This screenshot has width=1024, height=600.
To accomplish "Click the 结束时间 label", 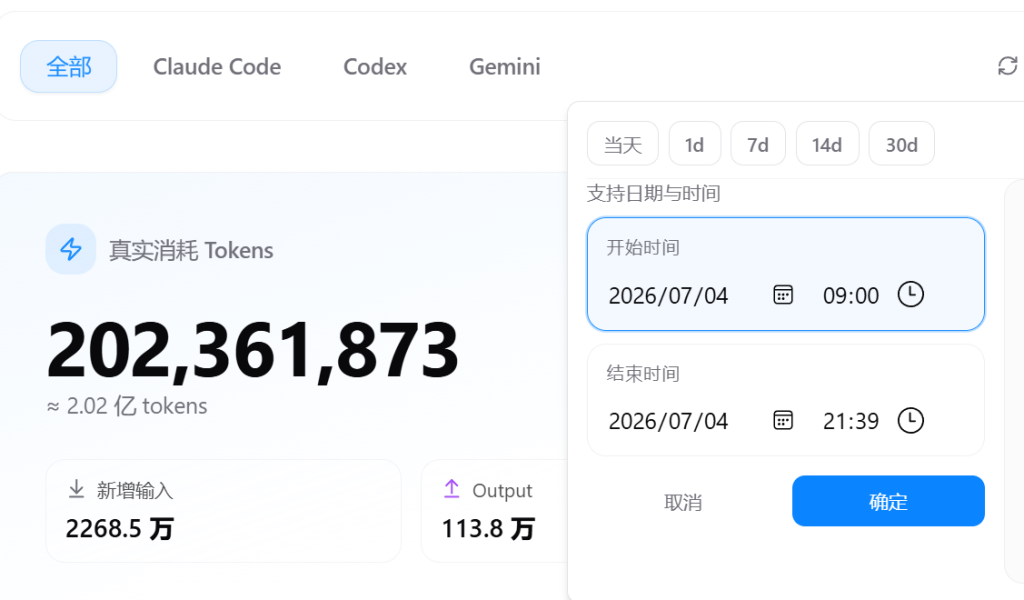I will pos(643,373).
